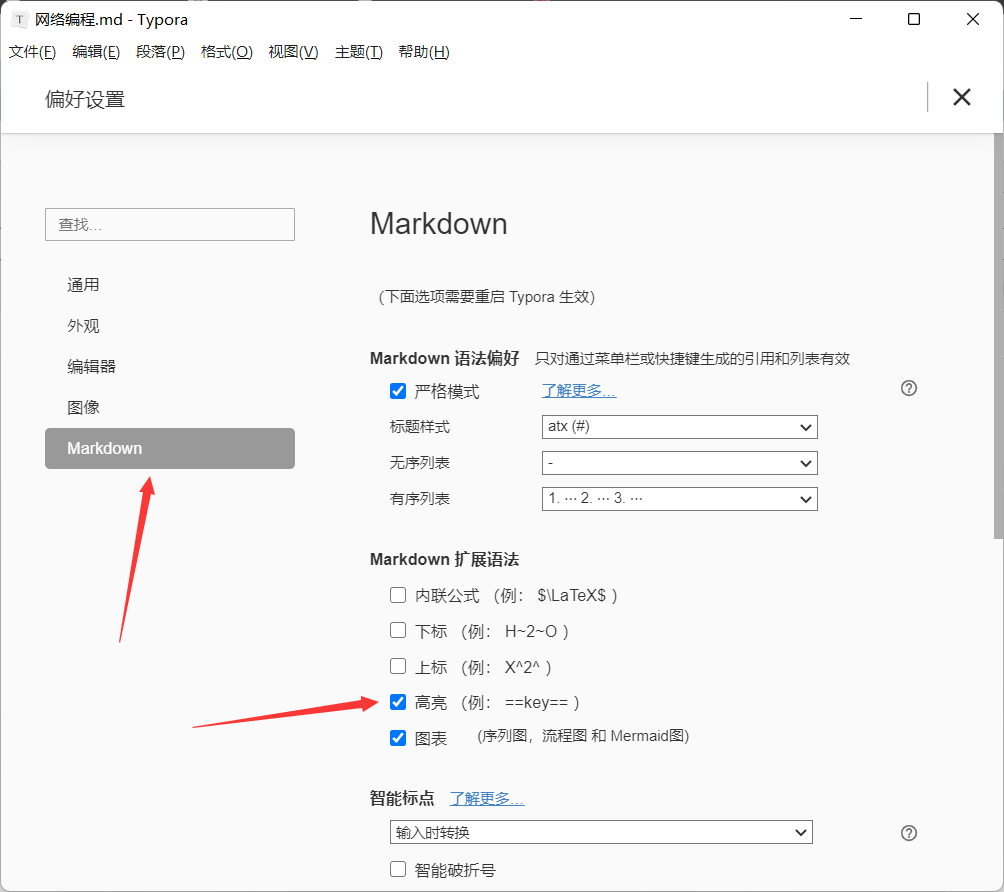Select the Markdown settings category

(170, 448)
